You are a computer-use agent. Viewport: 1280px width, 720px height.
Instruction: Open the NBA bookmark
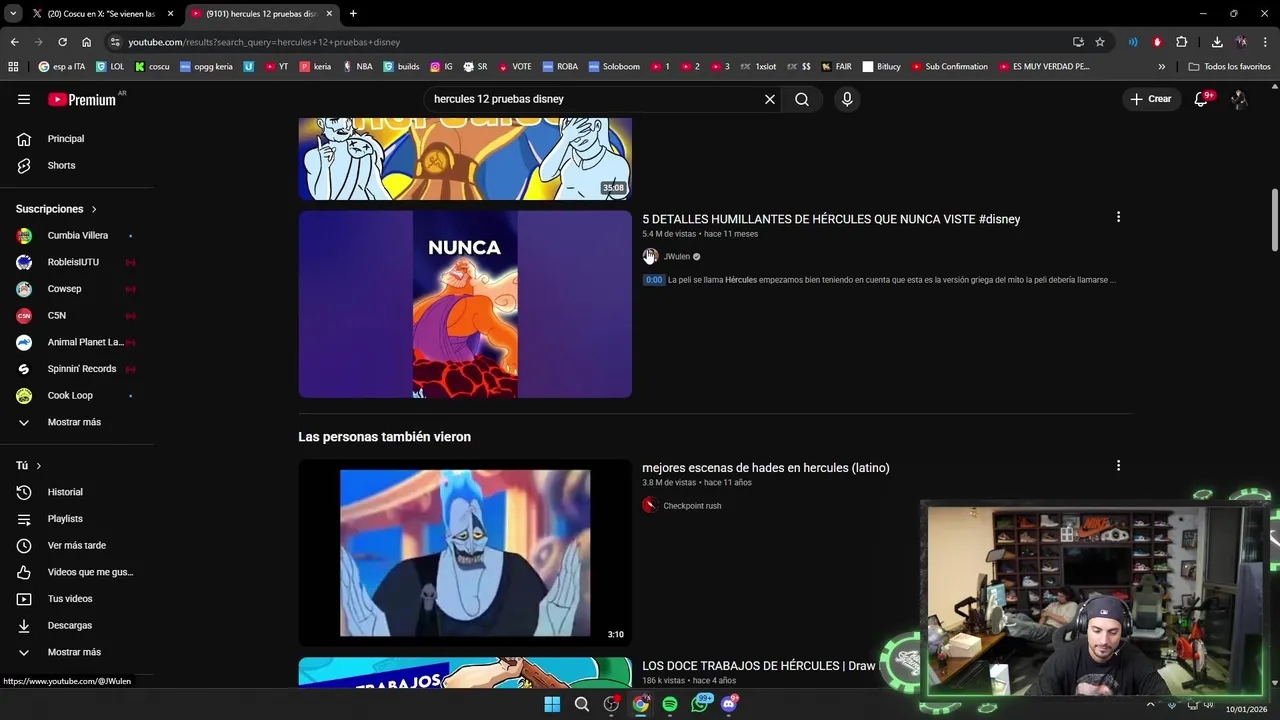click(x=357, y=67)
